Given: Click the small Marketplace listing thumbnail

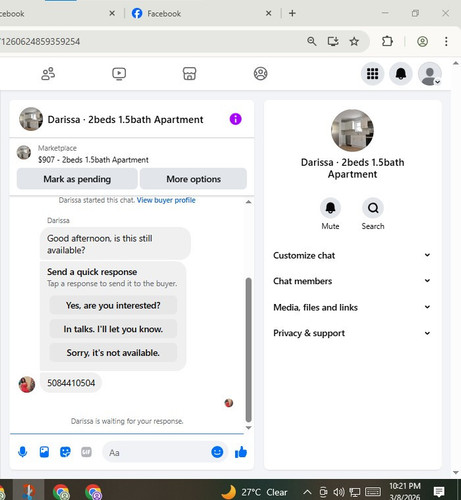Looking at the screenshot, I should pyautogui.click(x=24, y=153).
